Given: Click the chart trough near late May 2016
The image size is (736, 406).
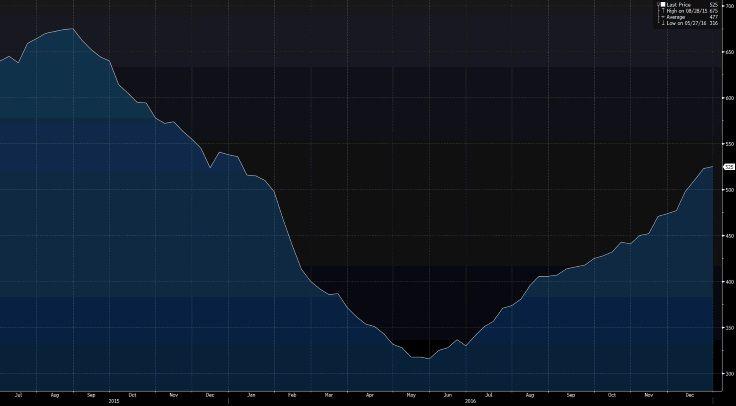Looking at the screenshot, I should 428,358.
